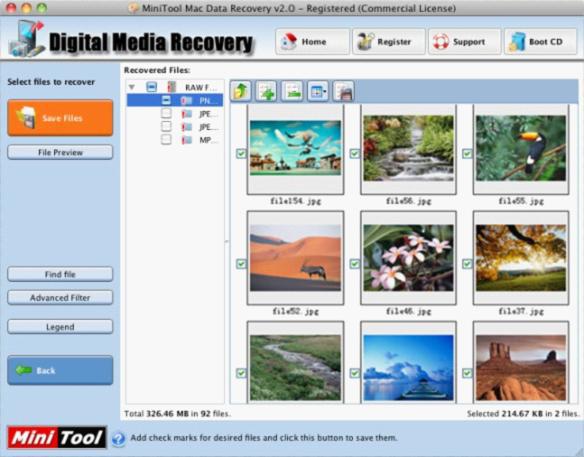Select the RAW F... root row

pyautogui.click(x=175, y=87)
